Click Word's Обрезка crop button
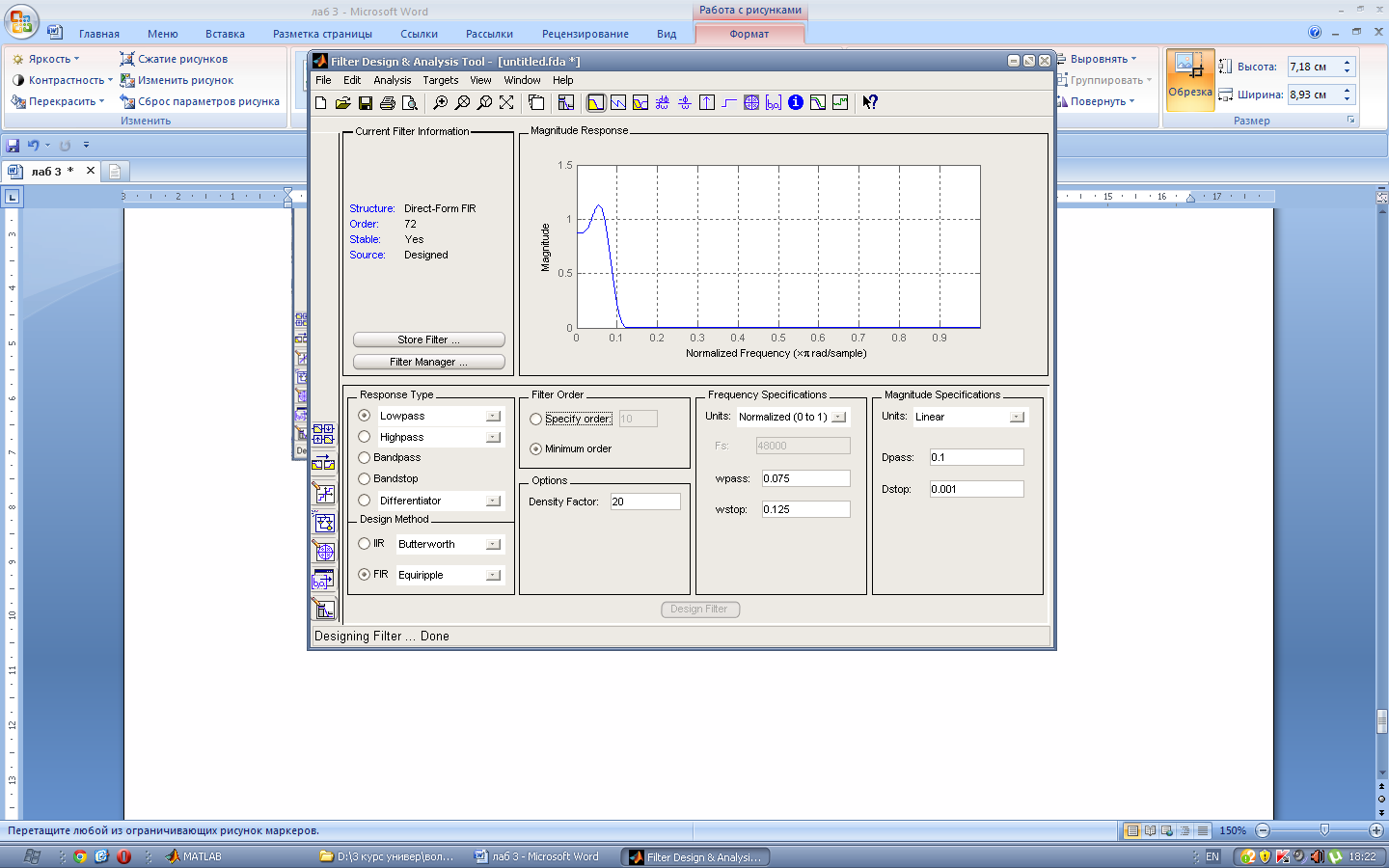The width and height of the screenshot is (1389, 868). (x=1190, y=79)
